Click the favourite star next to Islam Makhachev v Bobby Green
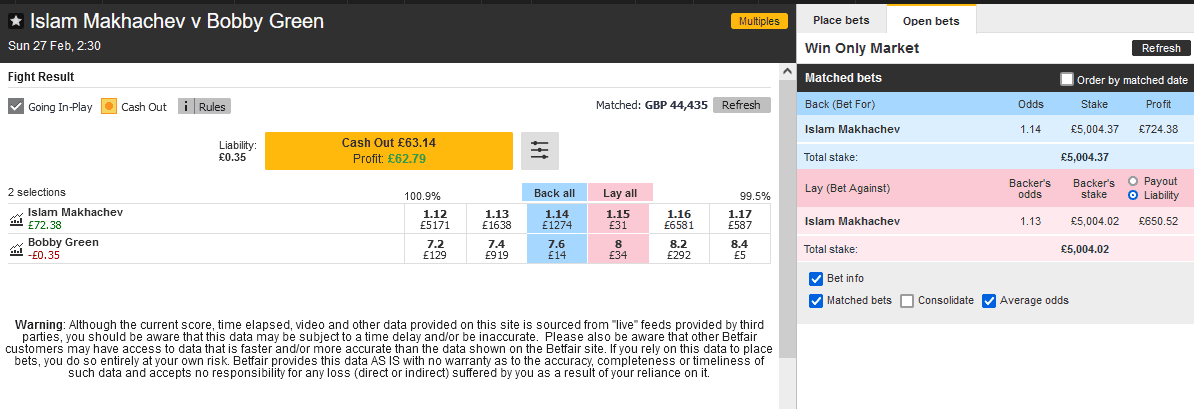 point(15,22)
